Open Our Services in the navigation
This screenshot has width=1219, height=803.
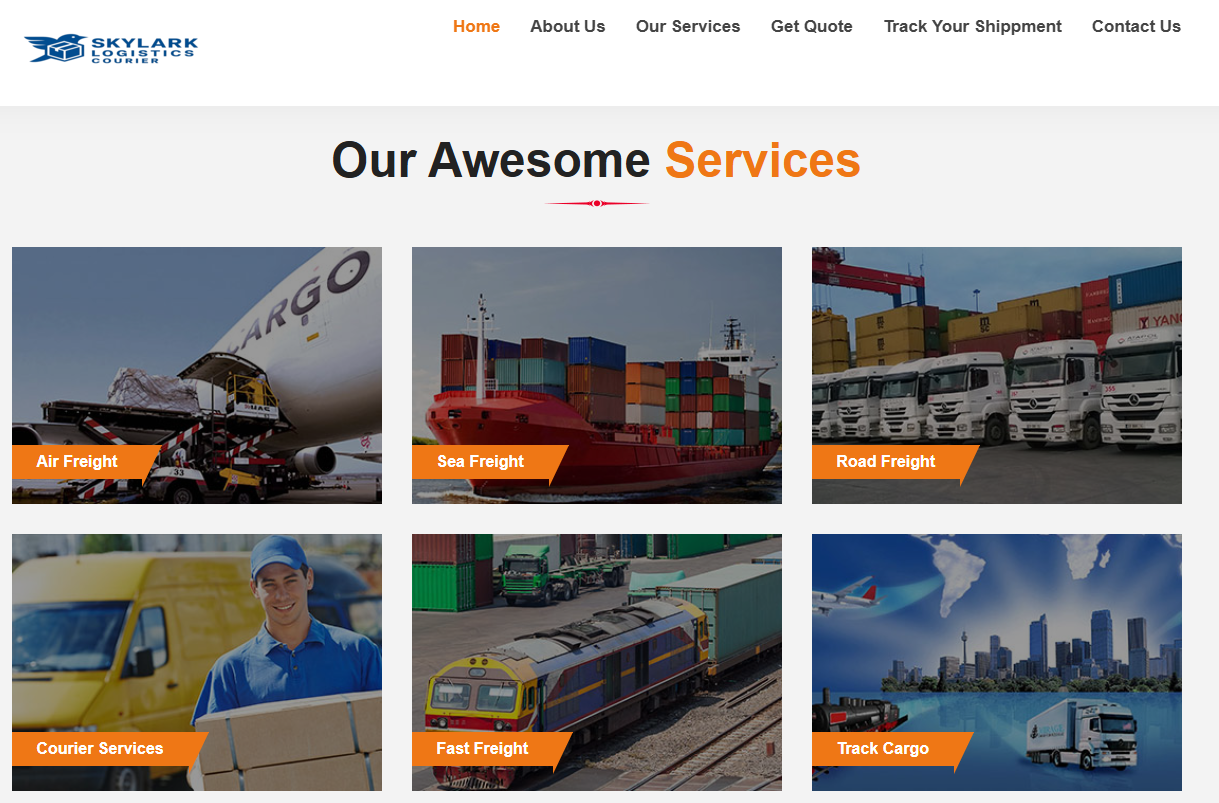click(688, 27)
